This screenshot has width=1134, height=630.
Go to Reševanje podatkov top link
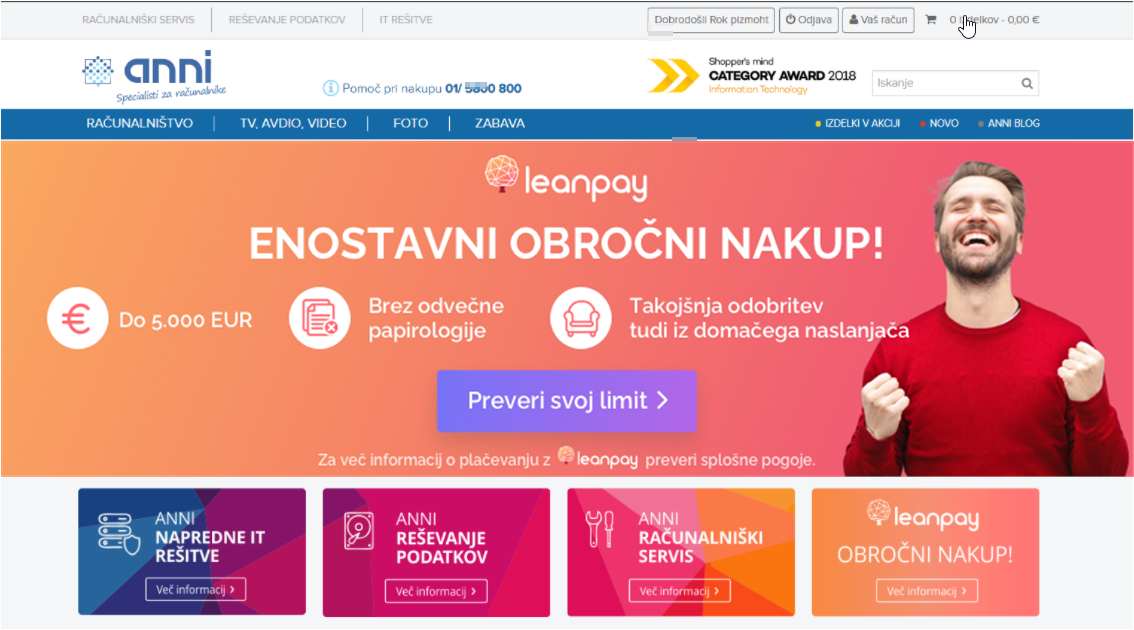287,20
